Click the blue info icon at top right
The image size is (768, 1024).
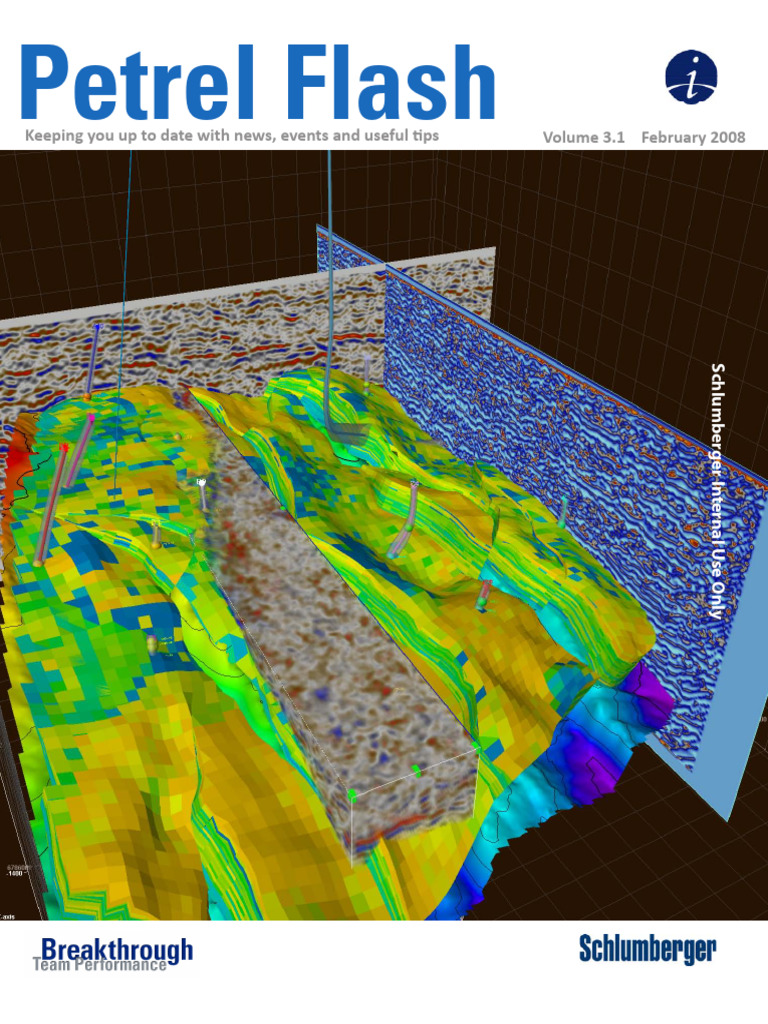click(x=692, y=77)
